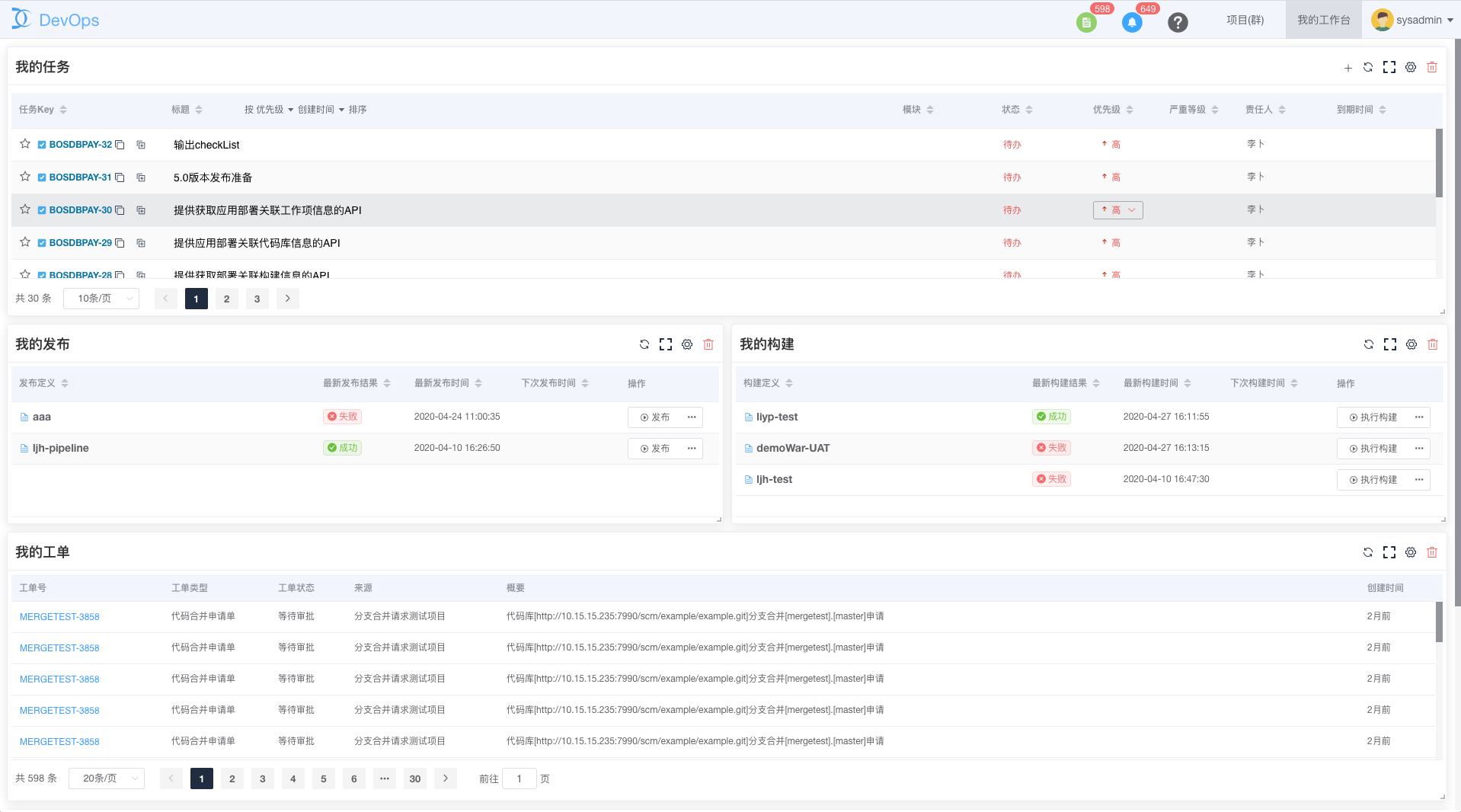Open 我的构建 panel settings gear
The width and height of the screenshot is (1461, 812).
point(1411,344)
